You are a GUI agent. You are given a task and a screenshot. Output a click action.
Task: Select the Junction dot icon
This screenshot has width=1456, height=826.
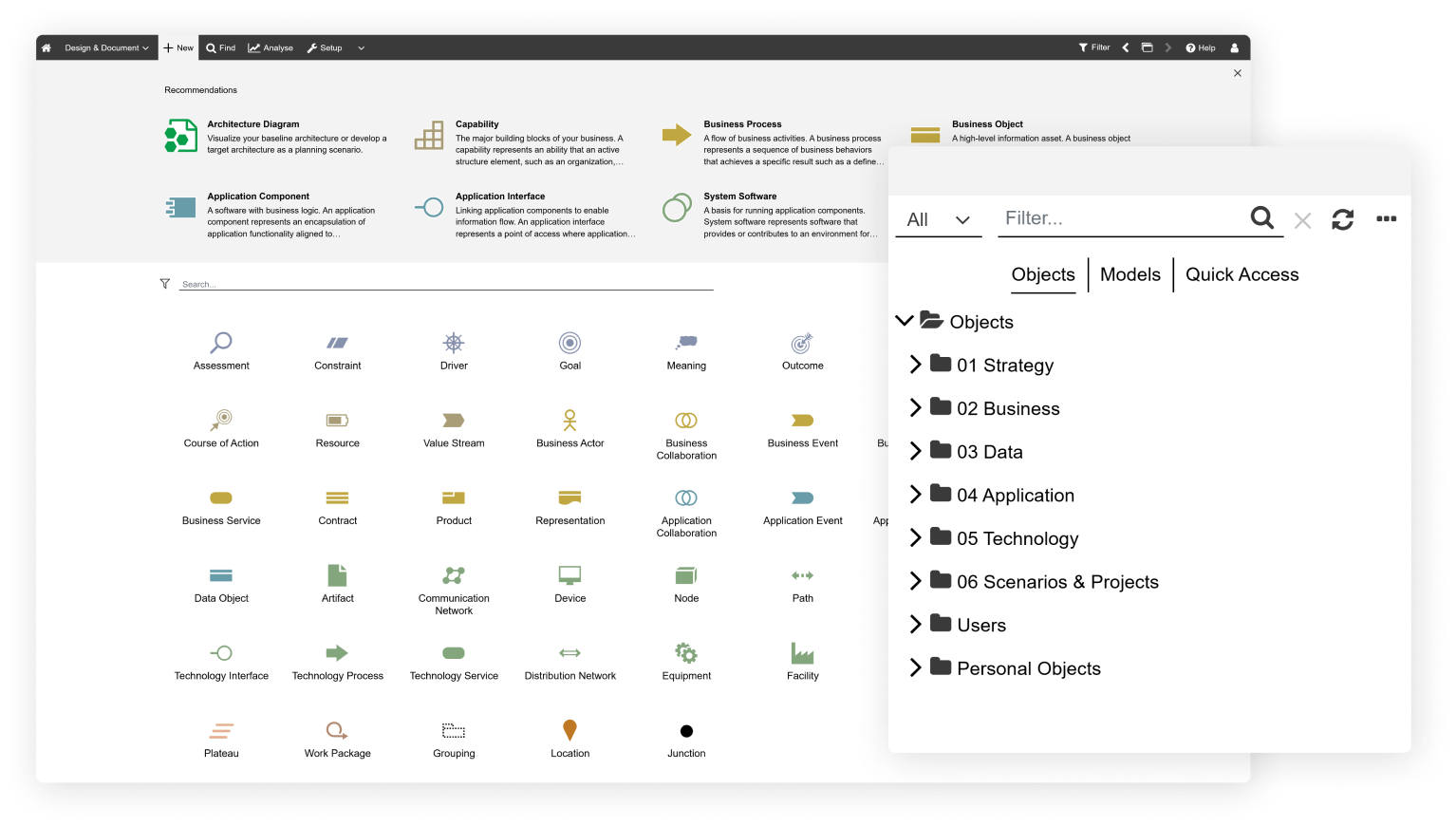[x=686, y=731]
